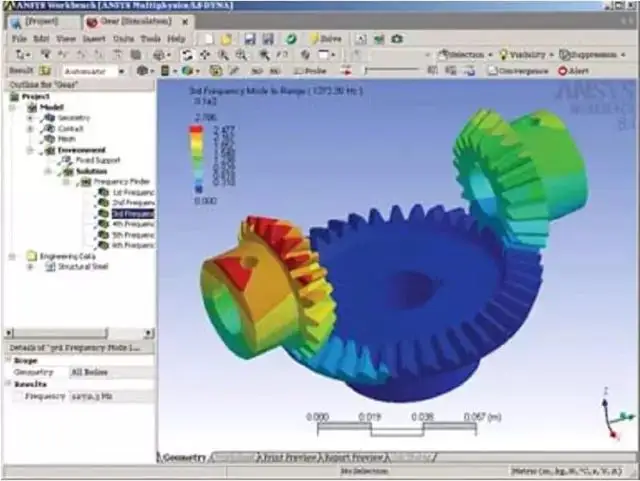This screenshot has width=640, height=481.
Task: Click the yellow Open file icon
Action: point(226,39)
